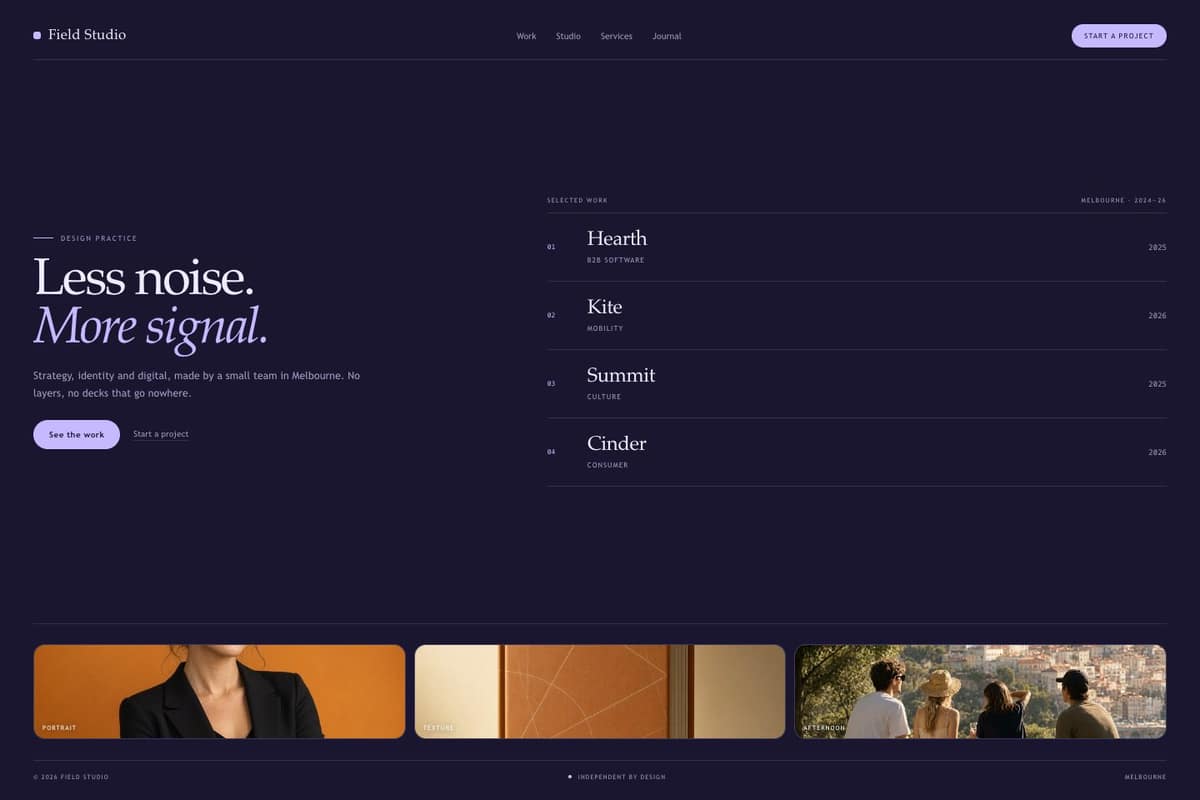Click the Field Studio logo square
Viewport: 1200px width, 800px height.
click(37, 35)
